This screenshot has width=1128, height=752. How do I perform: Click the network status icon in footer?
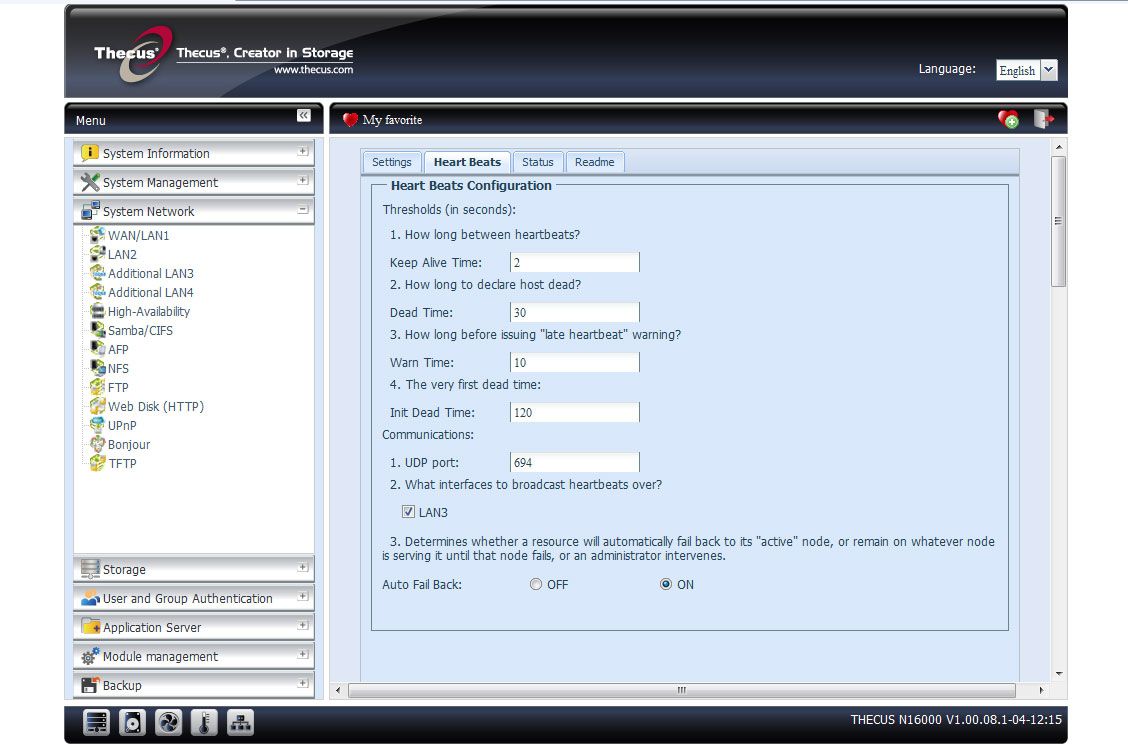point(240,722)
